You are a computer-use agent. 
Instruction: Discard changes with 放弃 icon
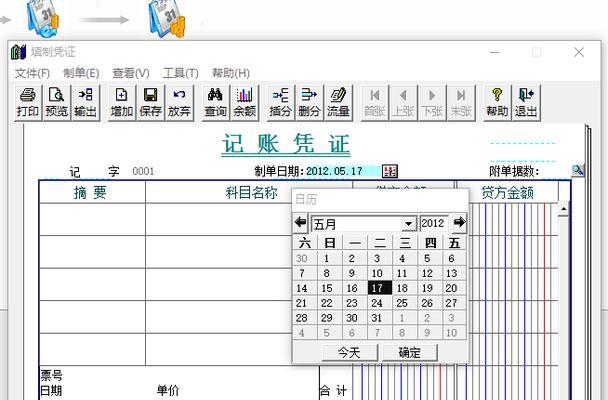click(x=180, y=102)
